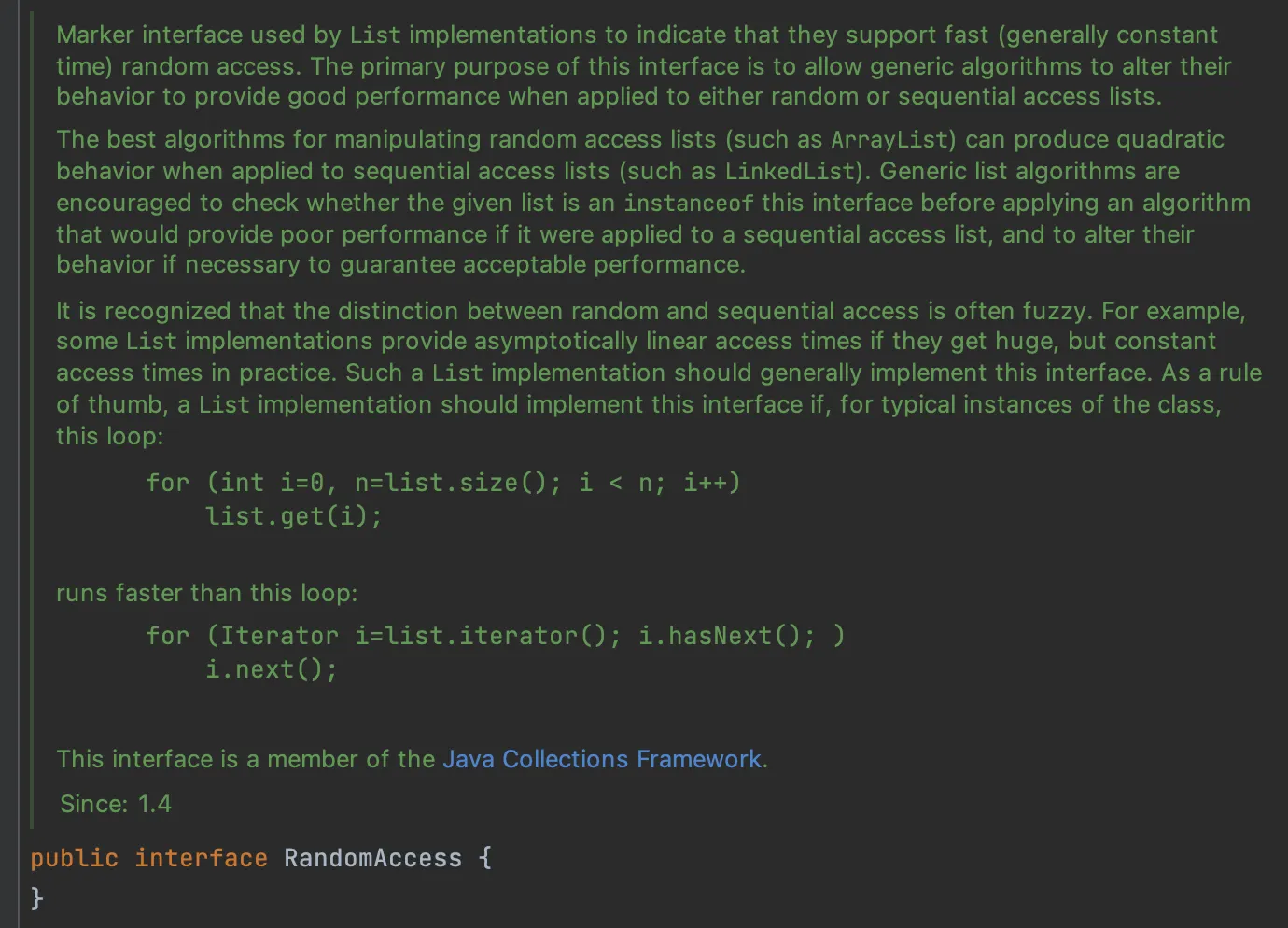The width and height of the screenshot is (1288, 928).
Task: Click the list.get(i); code line
Action: coord(294,516)
